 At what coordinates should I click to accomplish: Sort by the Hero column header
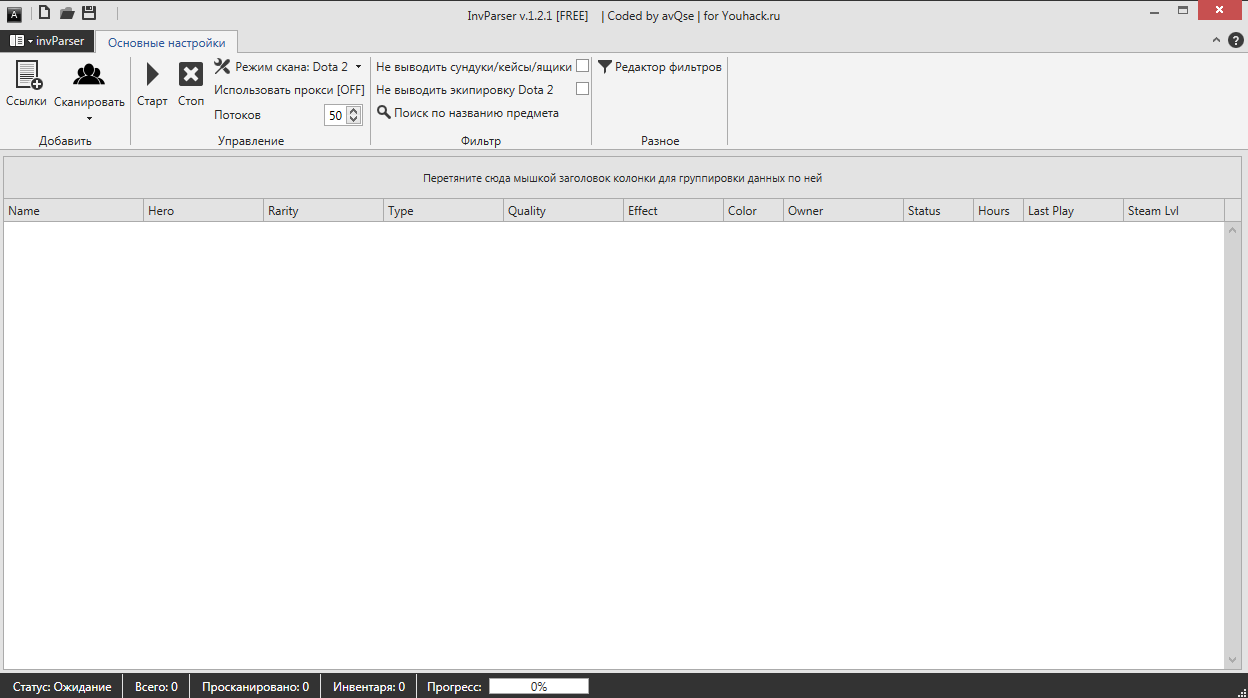[x=204, y=211]
